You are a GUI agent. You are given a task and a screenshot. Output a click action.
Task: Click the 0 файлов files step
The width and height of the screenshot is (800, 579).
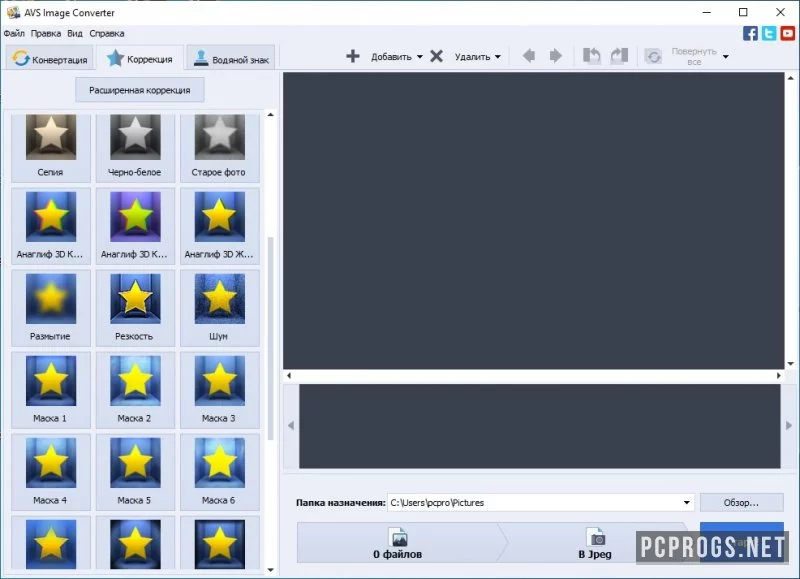397,543
